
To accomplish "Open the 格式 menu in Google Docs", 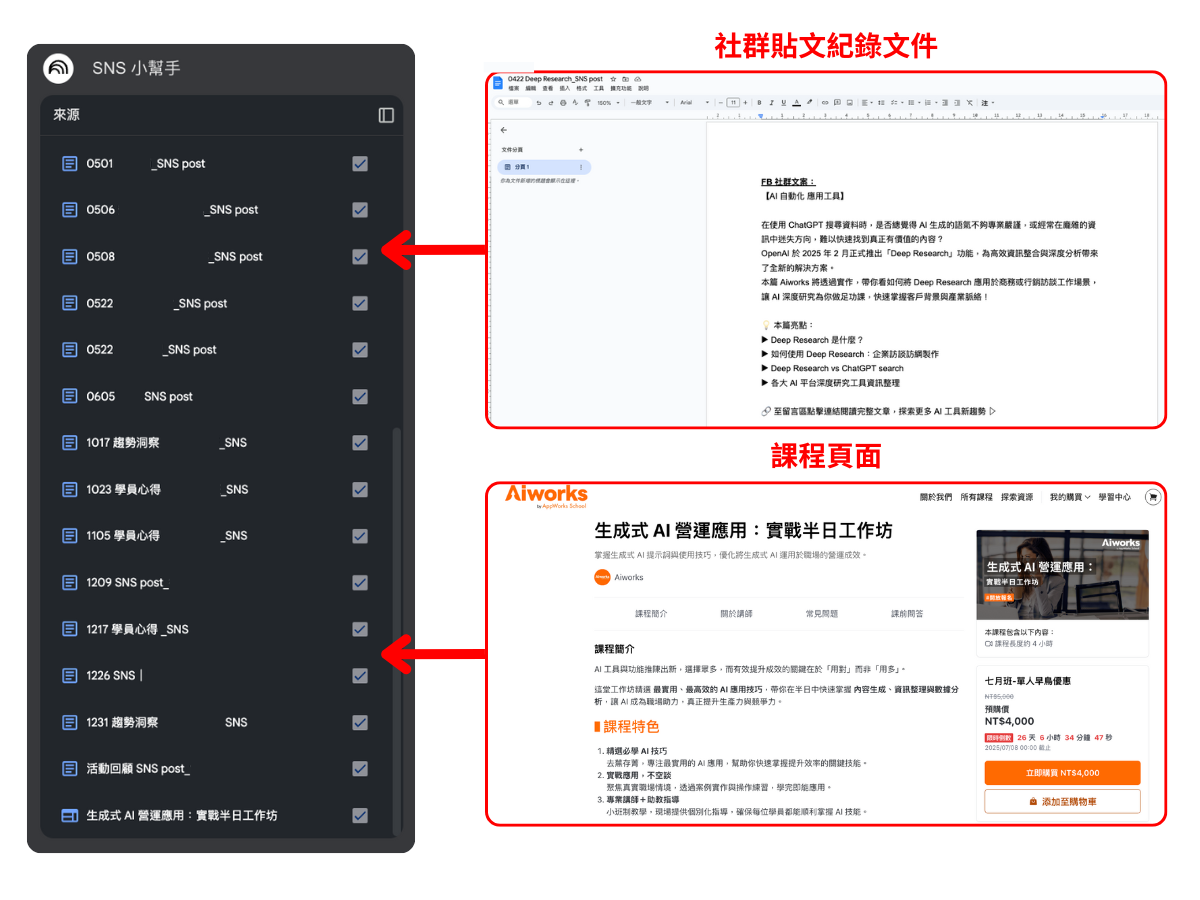I will coord(581,88).
